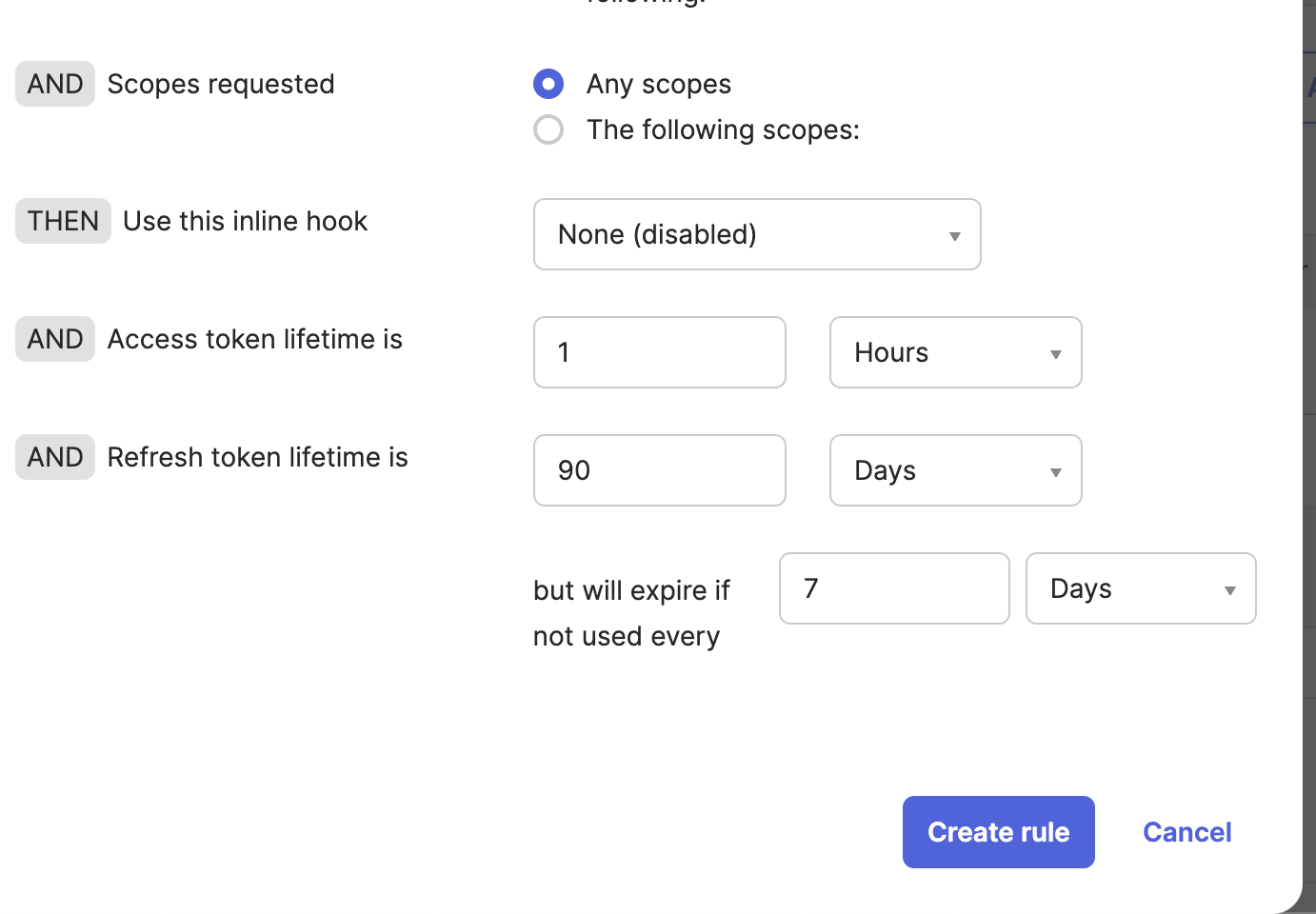Screen dimensions: 1316x914
Task: Click the refresh token lifetime "90" field
Action: pyautogui.click(x=659, y=470)
